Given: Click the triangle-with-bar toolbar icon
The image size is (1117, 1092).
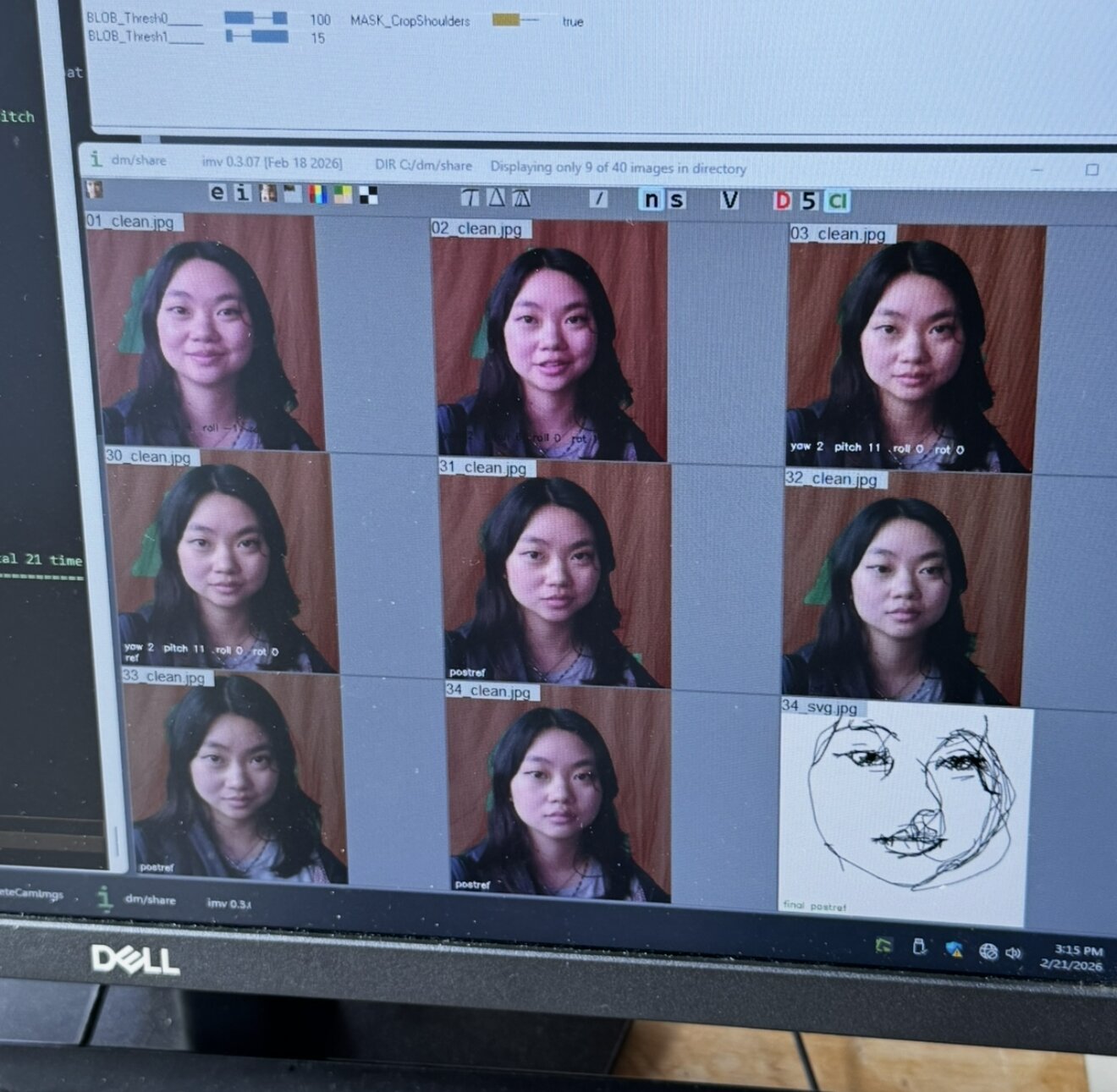Looking at the screenshot, I should (521, 198).
